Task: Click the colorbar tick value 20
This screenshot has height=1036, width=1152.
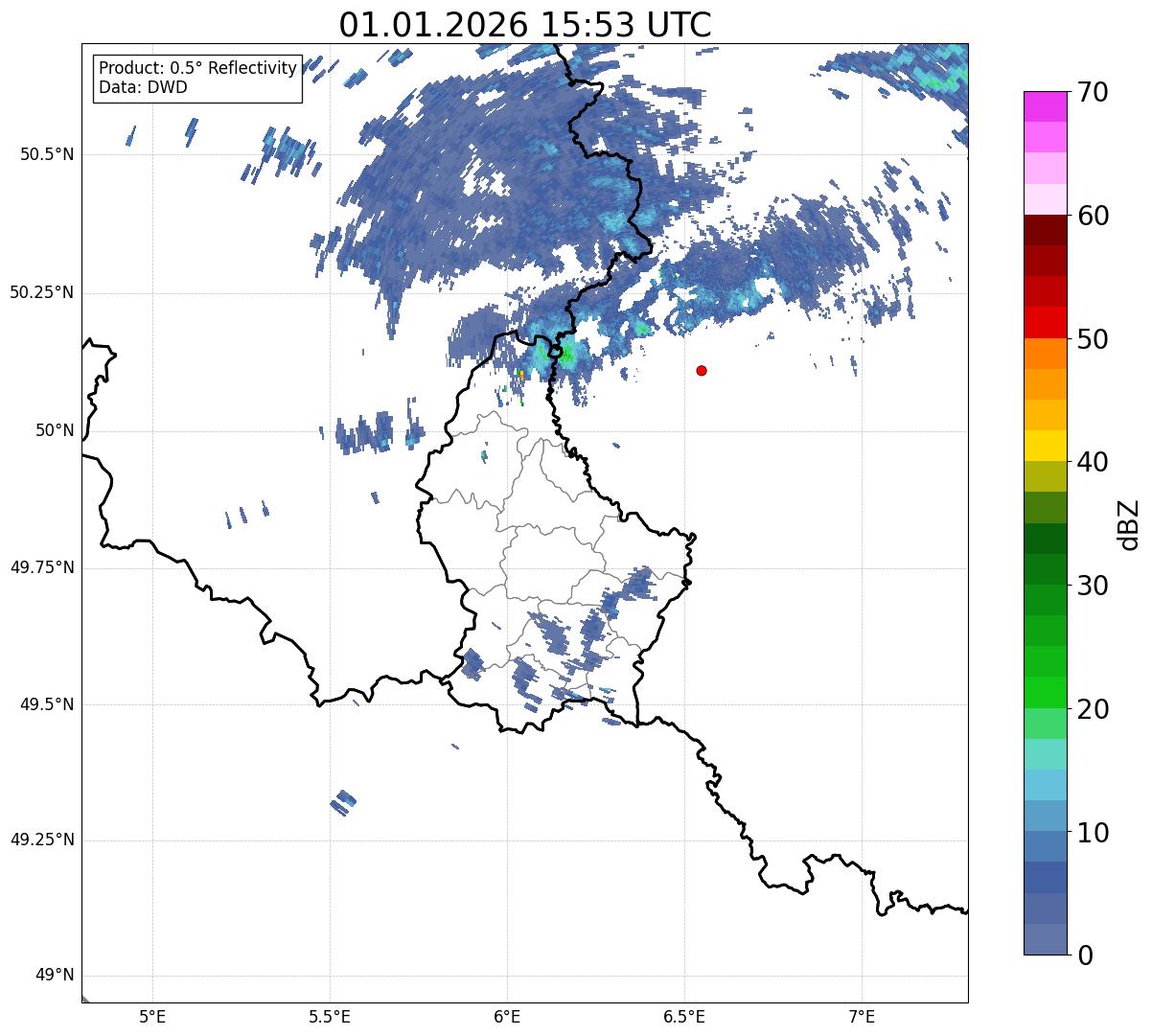Action: coord(1093,709)
